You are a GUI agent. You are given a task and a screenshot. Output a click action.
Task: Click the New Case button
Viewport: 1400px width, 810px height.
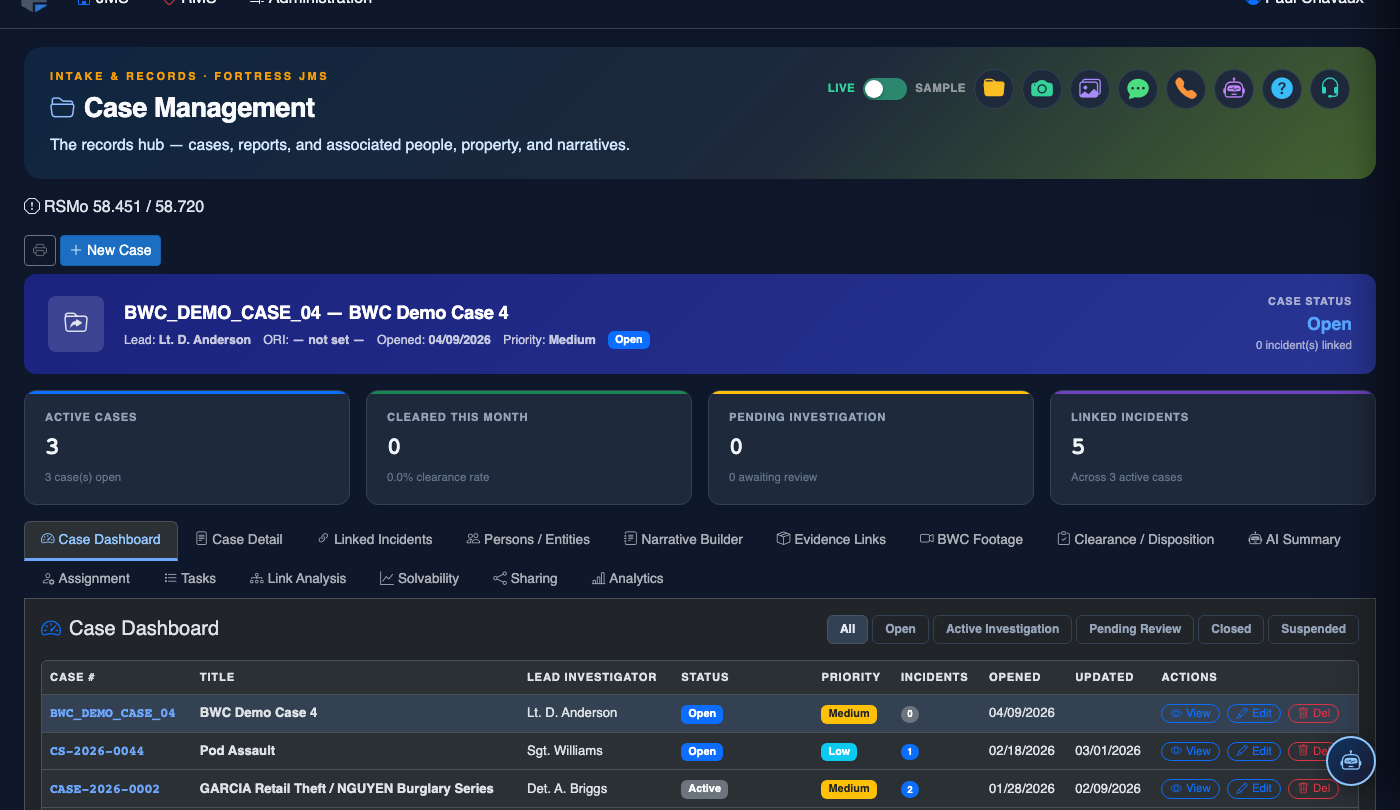(110, 250)
